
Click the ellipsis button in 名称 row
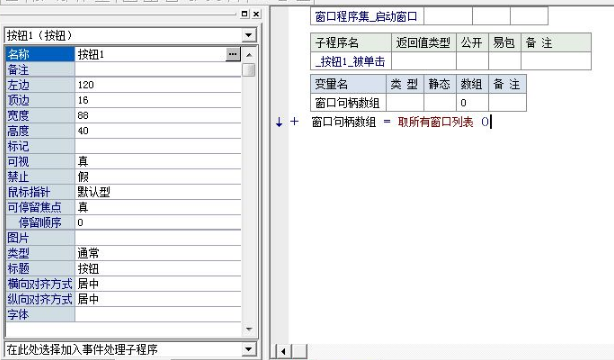(233, 54)
